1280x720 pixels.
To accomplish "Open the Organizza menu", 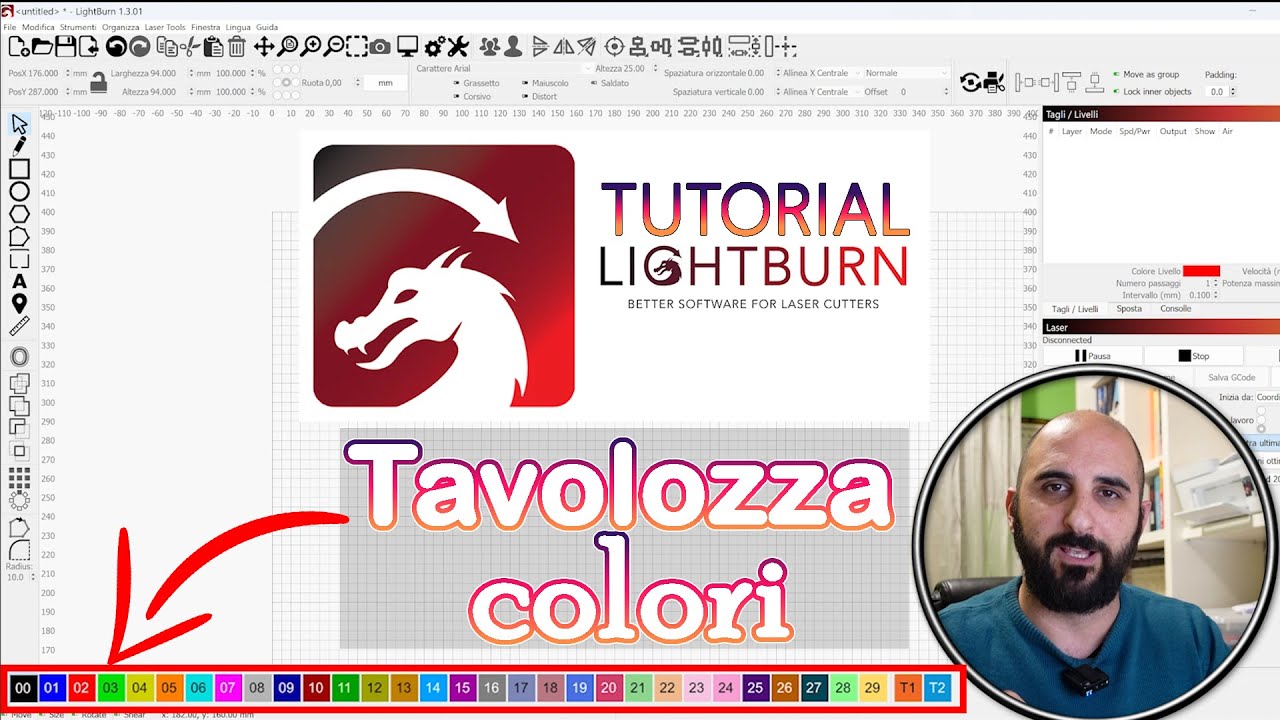I will tap(121, 27).
